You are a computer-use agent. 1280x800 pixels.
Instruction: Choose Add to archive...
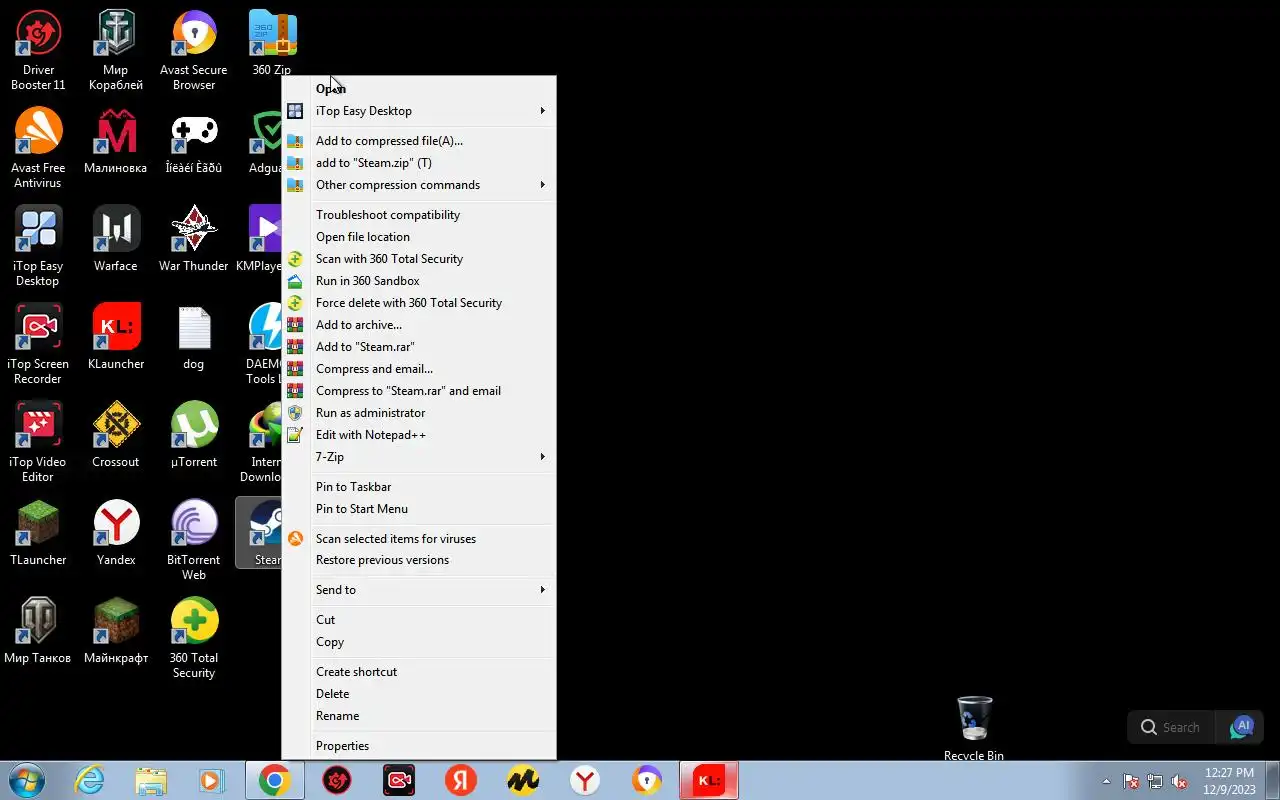(419, 325)
